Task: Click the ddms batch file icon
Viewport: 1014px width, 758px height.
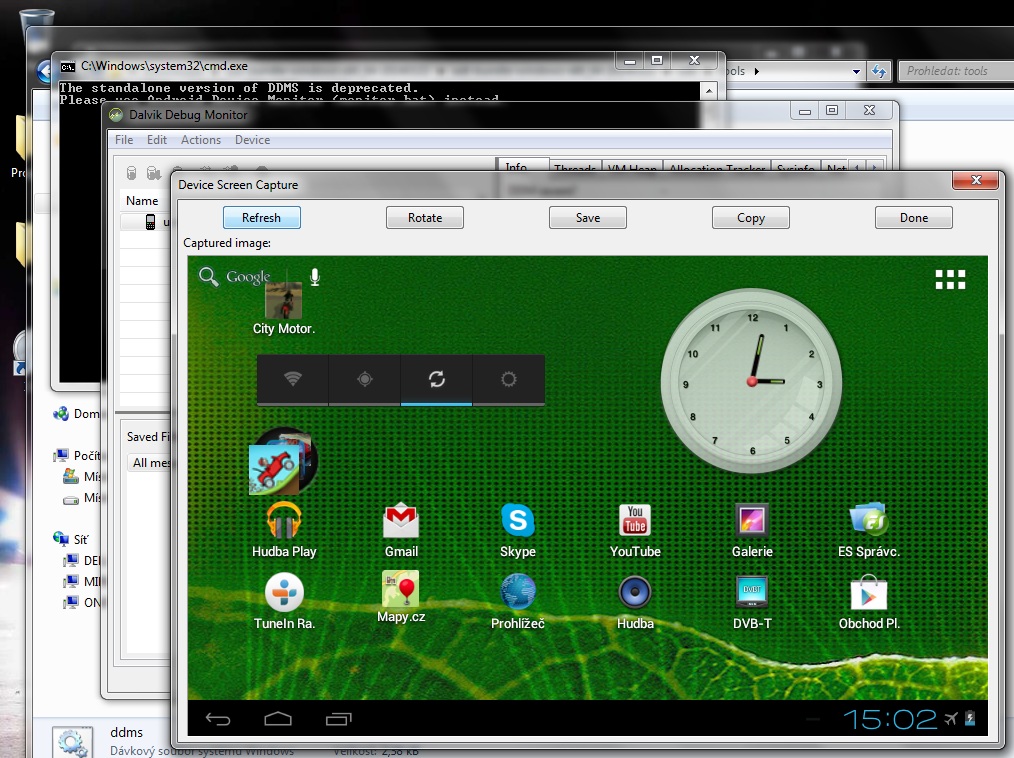Action: pyautogui.click(x=72, y=741)
